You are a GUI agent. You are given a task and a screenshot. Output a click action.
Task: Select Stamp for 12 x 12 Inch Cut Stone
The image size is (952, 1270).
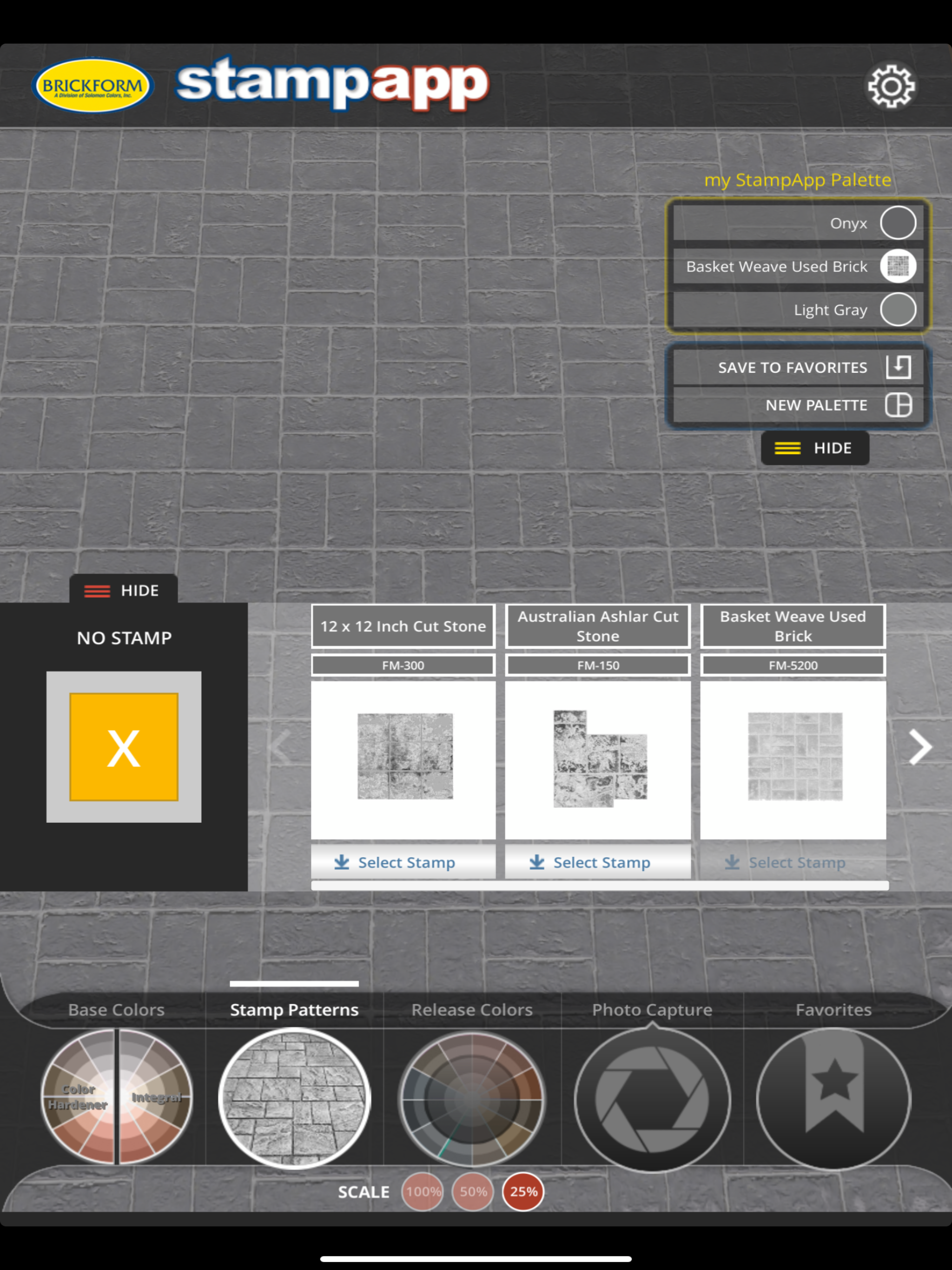pos(403,861)
